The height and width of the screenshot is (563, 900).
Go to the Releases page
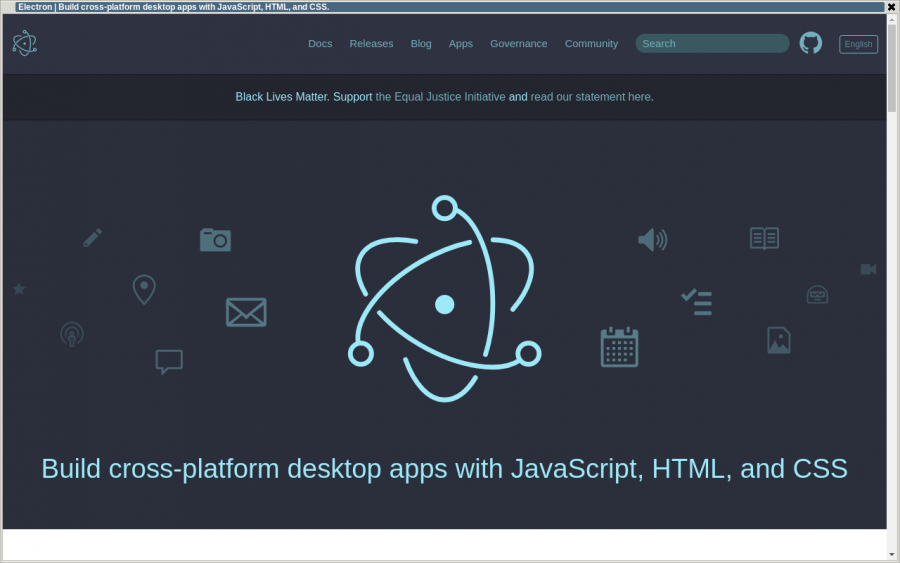click(x=371, y=43)
